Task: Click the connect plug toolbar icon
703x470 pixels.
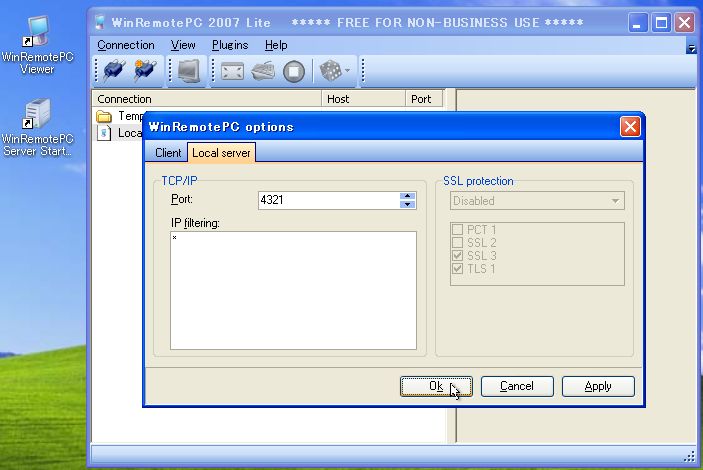Action: pyautogui.click(x=113, y=70)
